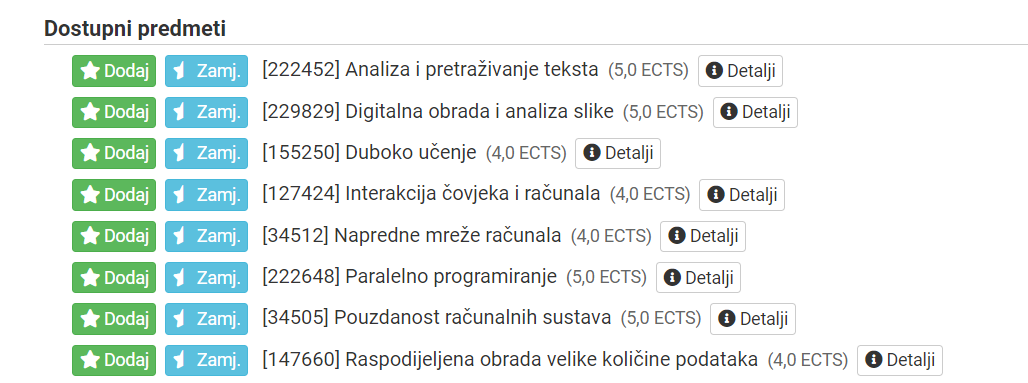Screen dimensions: 1028x383
Task: Click the course title Duboko učenje
Action: [410, 153]
